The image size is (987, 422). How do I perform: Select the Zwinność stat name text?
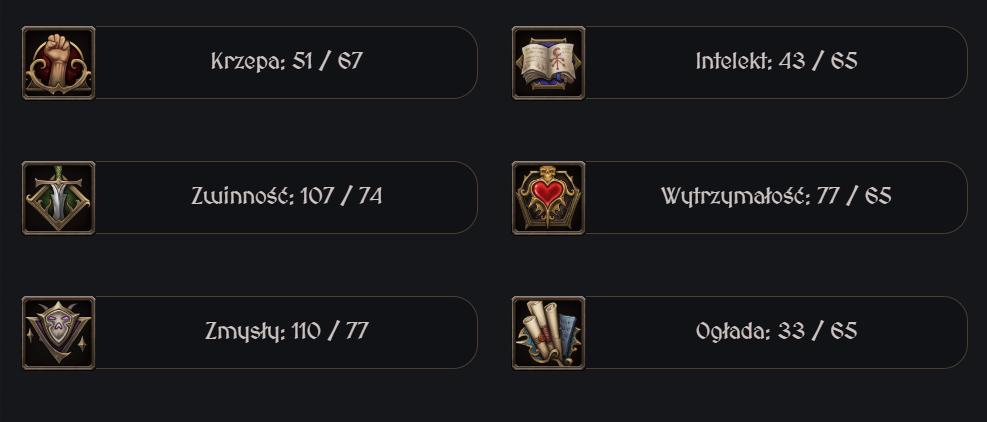[x=242, y=196]
